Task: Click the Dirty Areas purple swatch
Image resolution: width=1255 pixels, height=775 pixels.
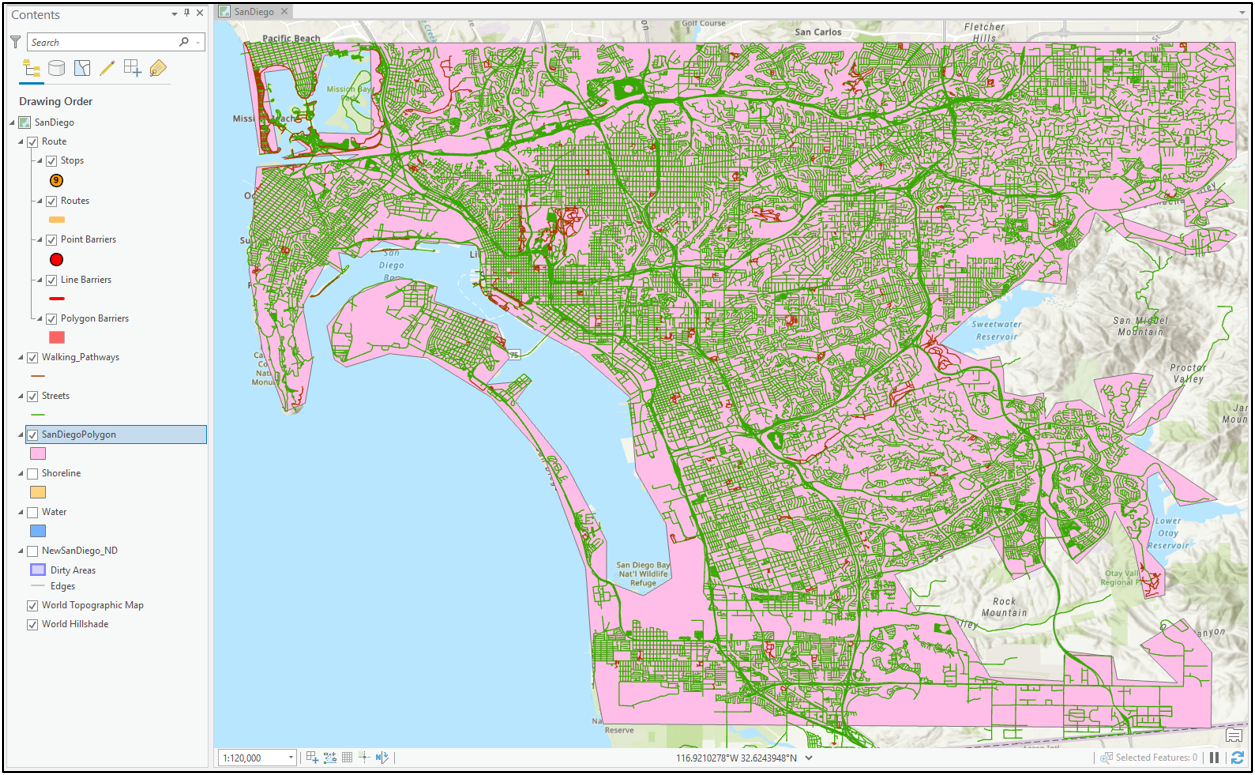Action: coord(38,570)
